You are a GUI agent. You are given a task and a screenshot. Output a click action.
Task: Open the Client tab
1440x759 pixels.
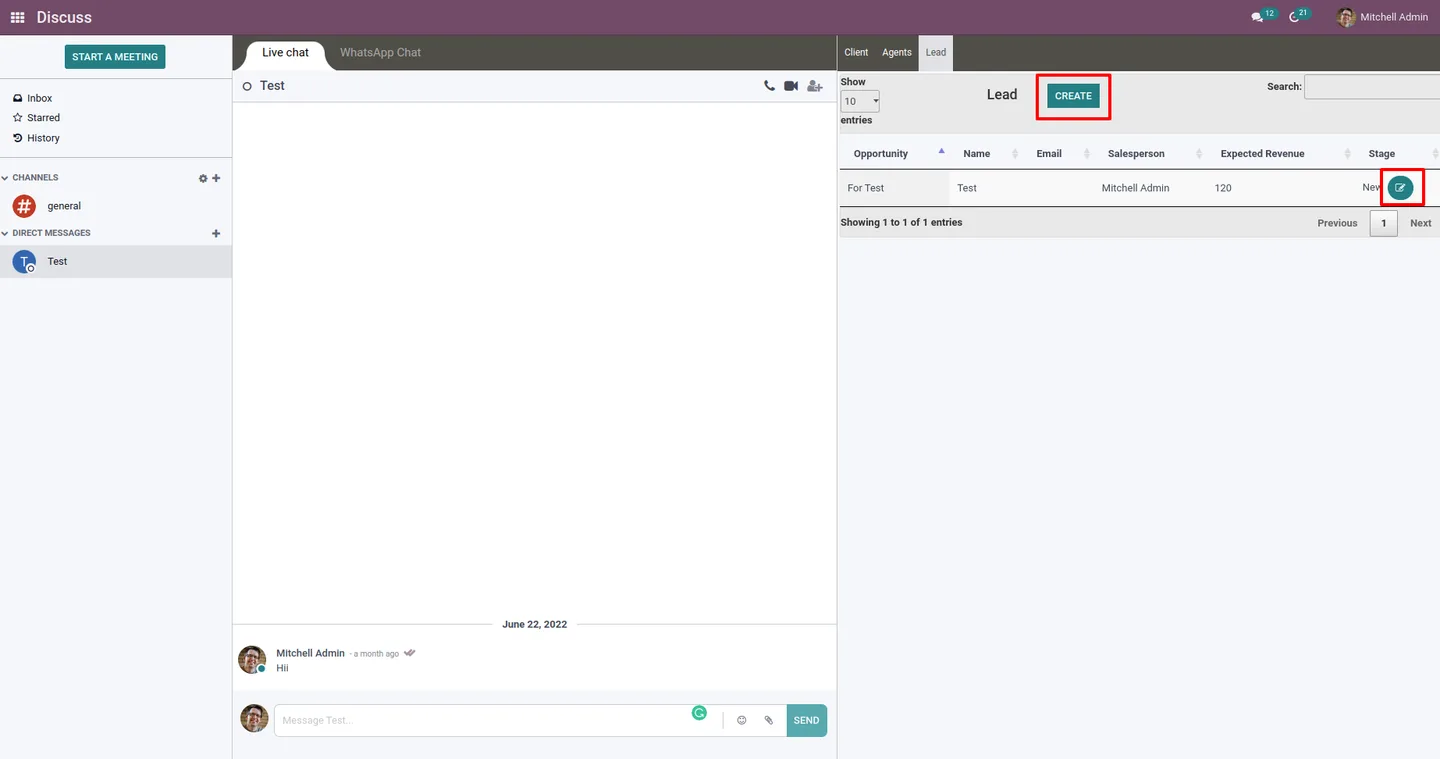[856, 52]
